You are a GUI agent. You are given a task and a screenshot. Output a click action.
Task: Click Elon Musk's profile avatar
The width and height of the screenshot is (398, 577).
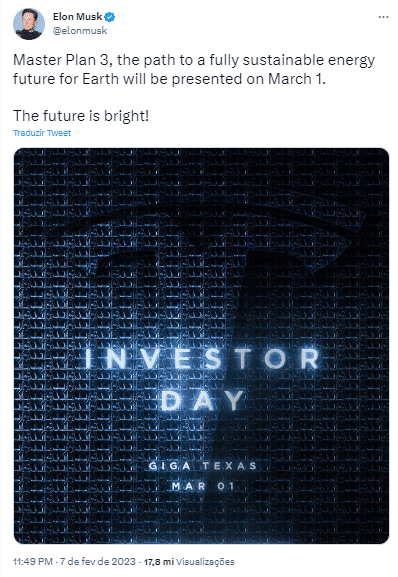point(29,24)
